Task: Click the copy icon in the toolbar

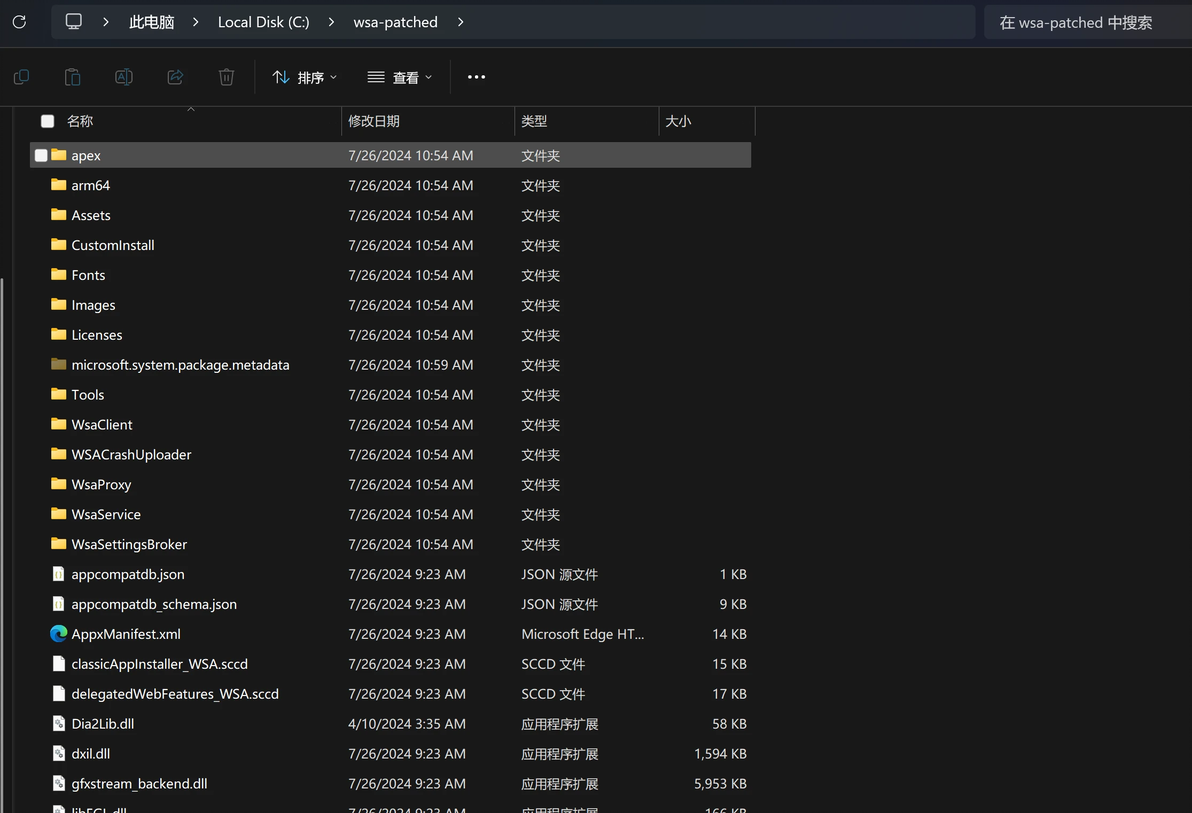Action: pyautogui.click(x=21, y=77)
